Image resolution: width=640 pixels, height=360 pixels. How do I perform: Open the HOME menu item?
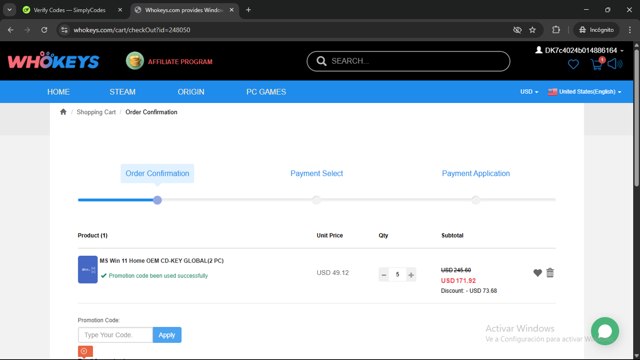pyautogui.click(x=58, y=92)
